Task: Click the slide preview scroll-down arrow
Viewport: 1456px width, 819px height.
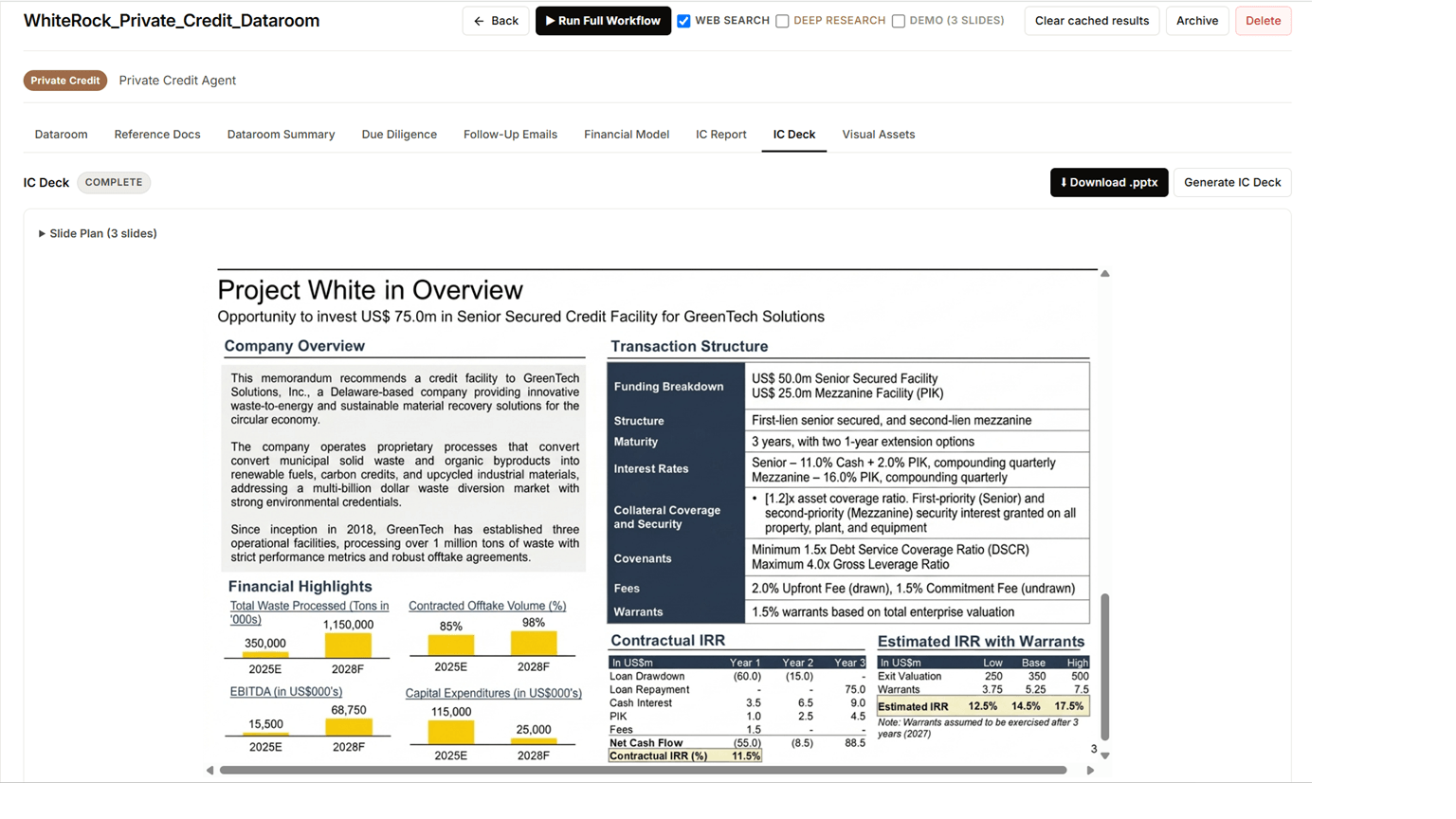Action: click(x=1105, y=755)
